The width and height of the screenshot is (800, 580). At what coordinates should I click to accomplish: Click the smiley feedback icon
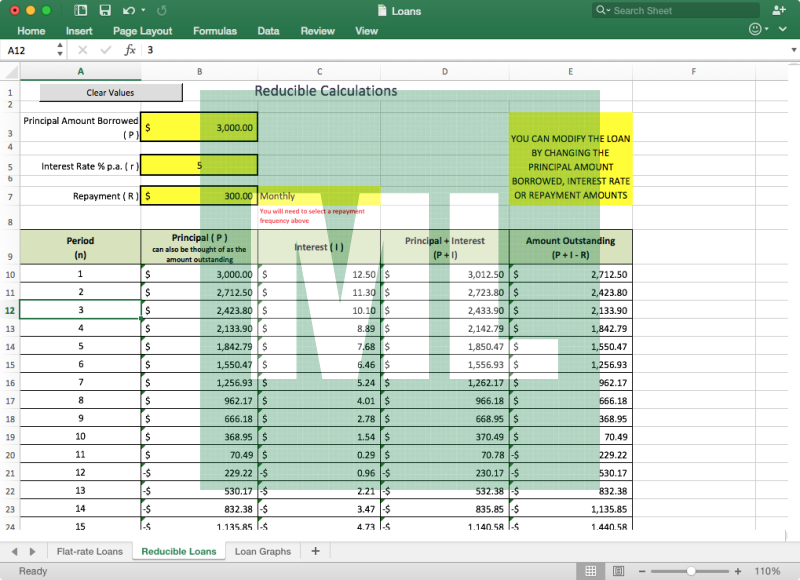(754, 31)
